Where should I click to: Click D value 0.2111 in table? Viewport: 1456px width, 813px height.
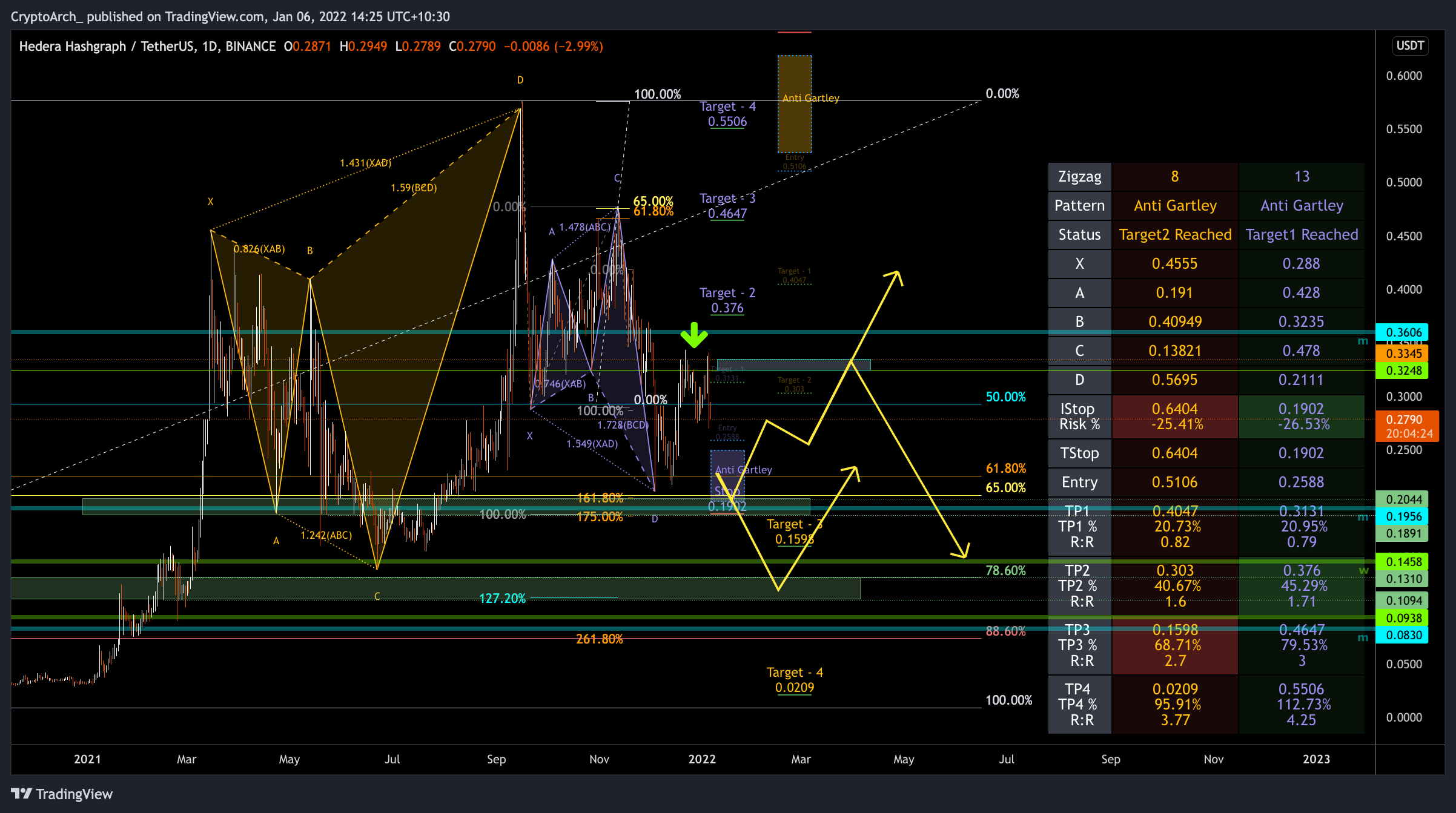pos(1302,380)
